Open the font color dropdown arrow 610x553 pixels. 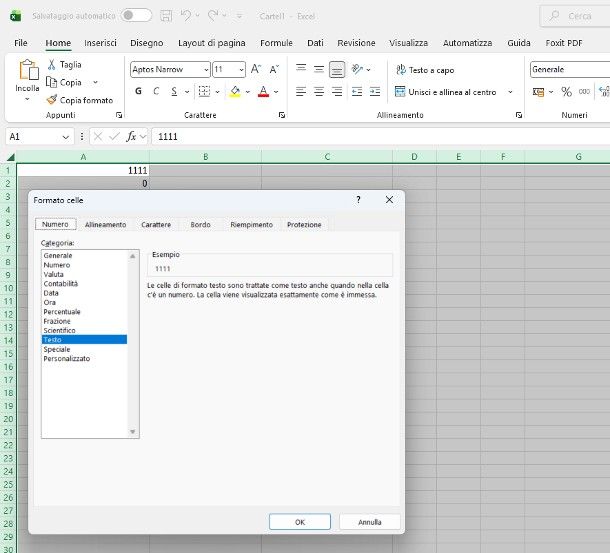pyautogui.click(x=276, y=92)
